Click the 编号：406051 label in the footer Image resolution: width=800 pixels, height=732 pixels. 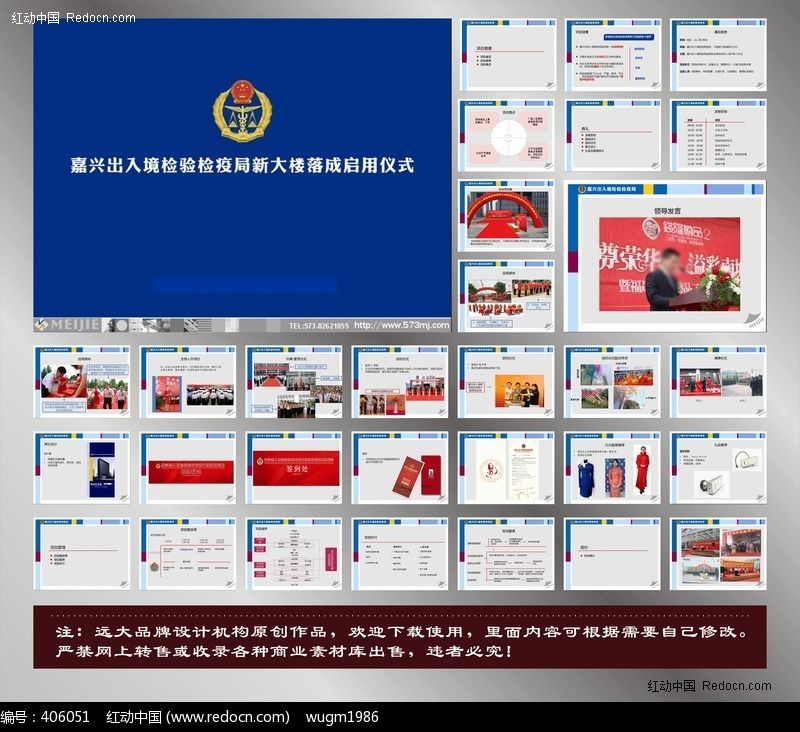[45, 717]
